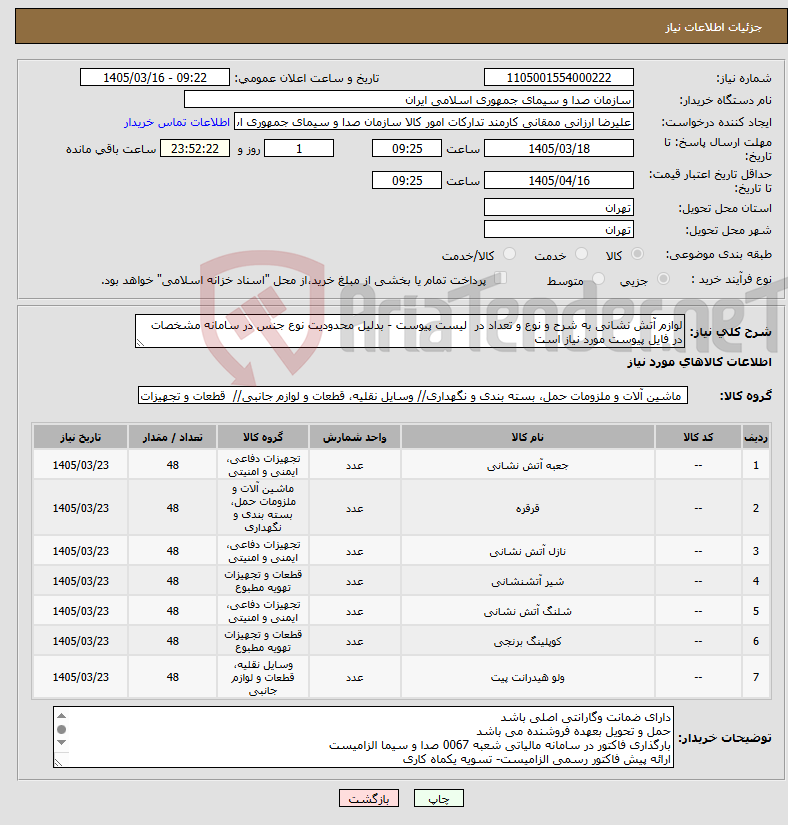788x825 pixels.
Task: Click the اطلاعات کالاهای مورد نیاز section title
Action: point(699,362)
